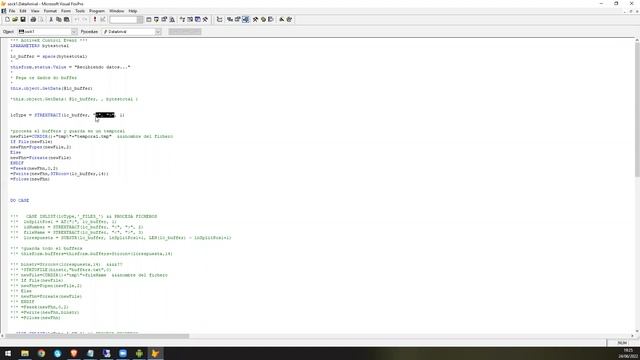Click the Open file toolbar icon
The width and height of the screenshot is (640, 360).
coord(15,19)
